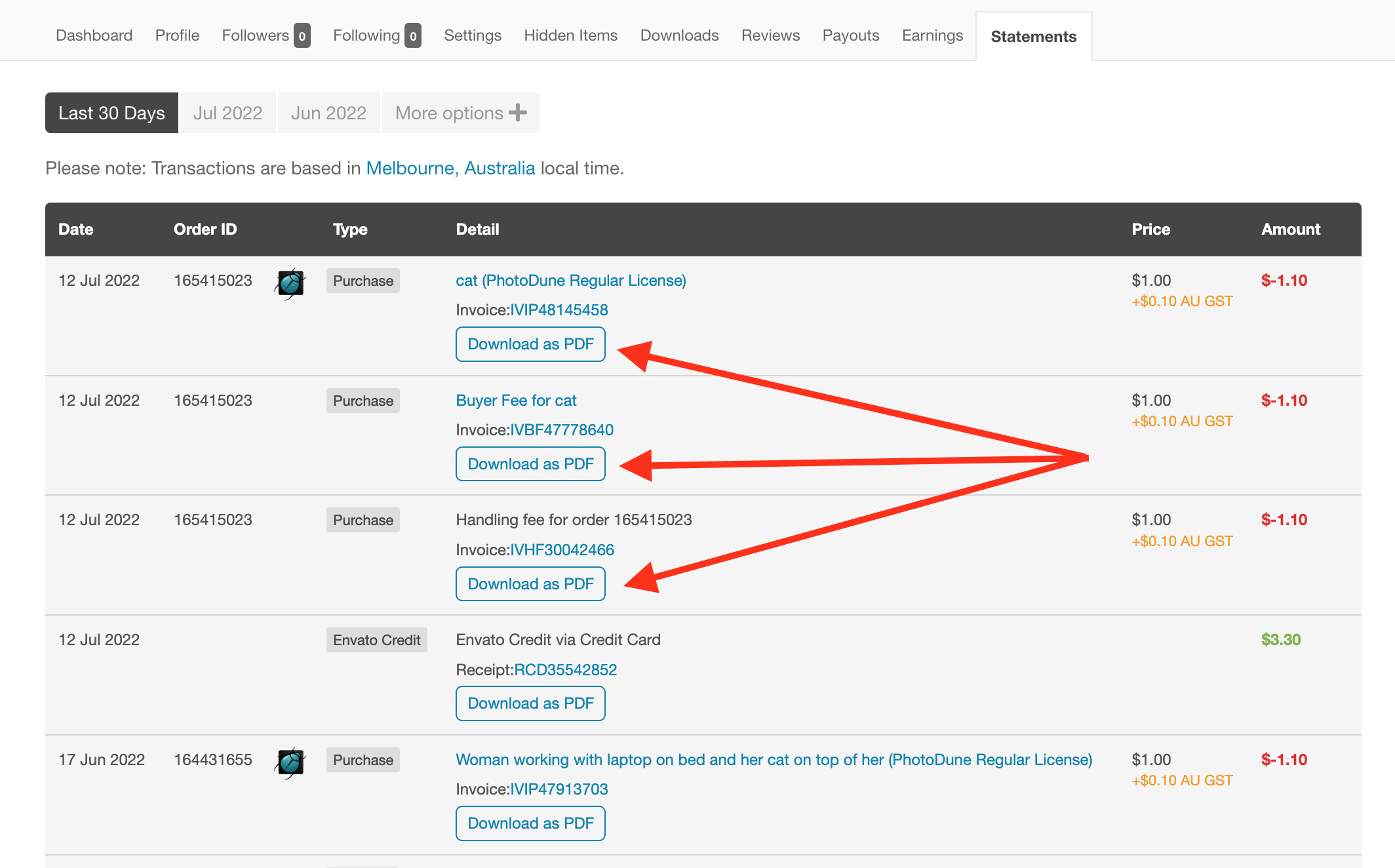Expand the More options date filter
The height and width of the screenshot is (868, 1395).
point(460,112)
